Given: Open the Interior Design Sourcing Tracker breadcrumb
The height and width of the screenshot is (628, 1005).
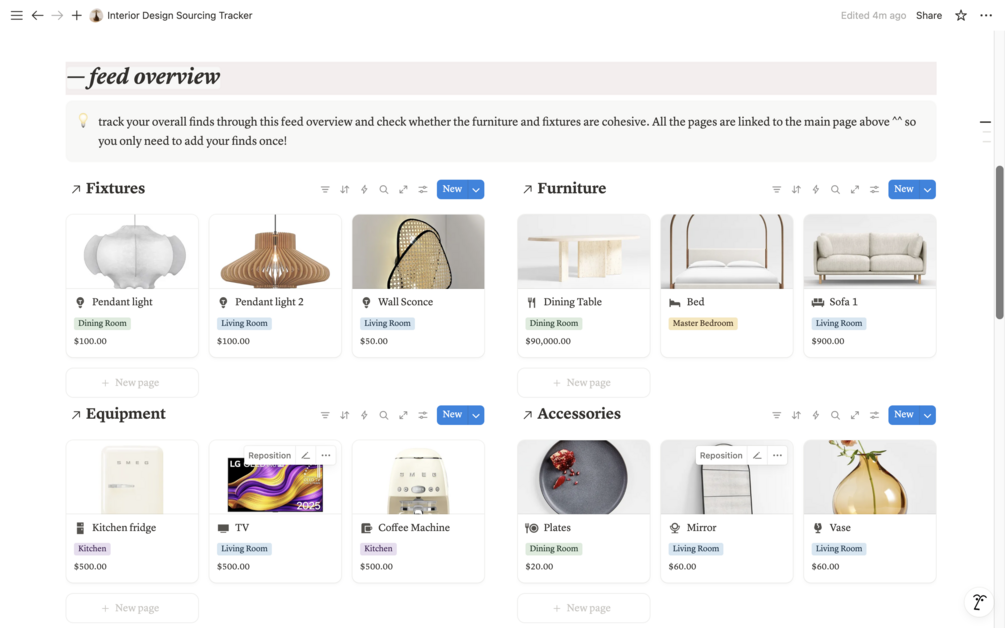Looking at the screenshot, I should [x=179, y=15].
